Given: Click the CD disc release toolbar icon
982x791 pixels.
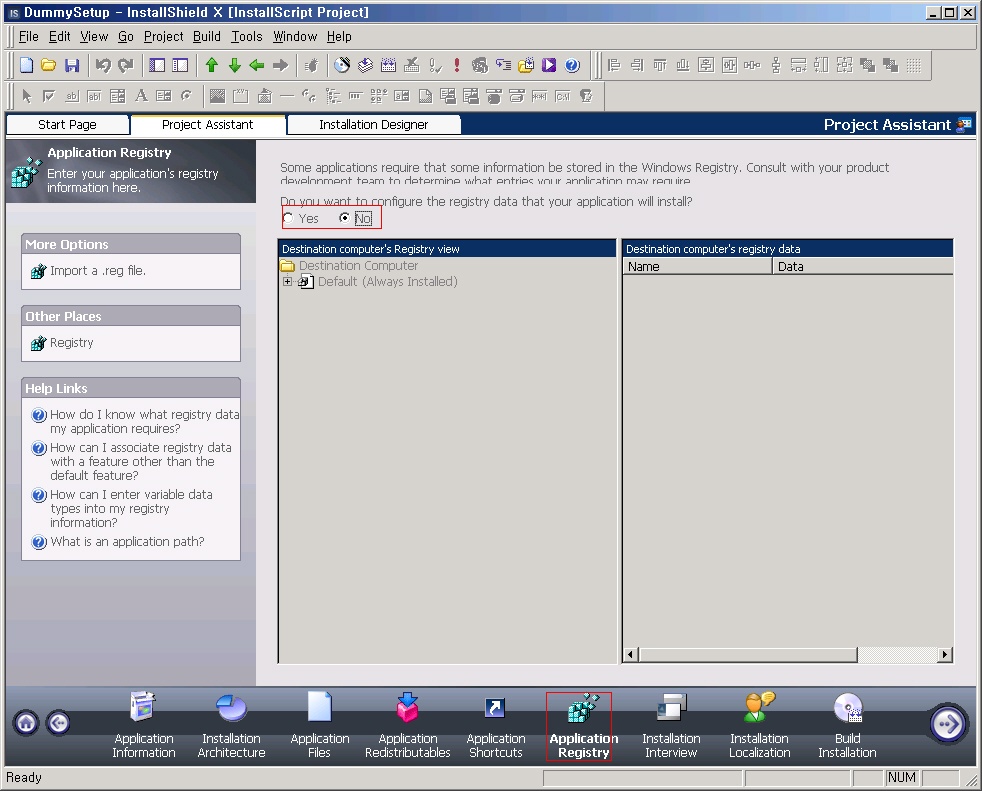Looking at the screenshot, I should pyautogui.click(x=342, y=65).
